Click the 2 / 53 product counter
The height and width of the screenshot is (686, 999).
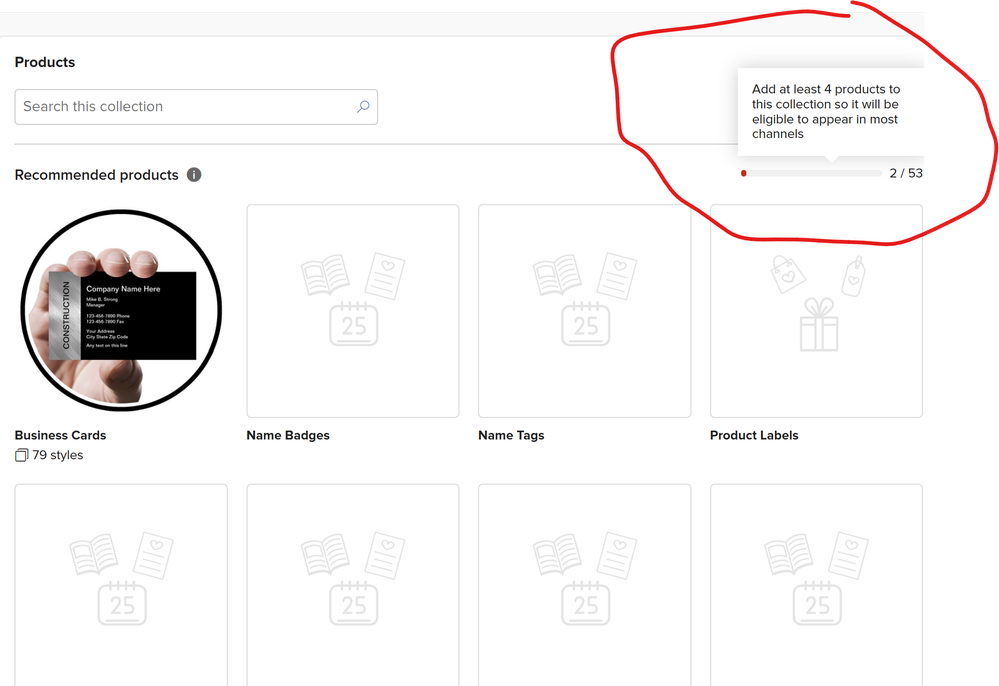[906, 173]
